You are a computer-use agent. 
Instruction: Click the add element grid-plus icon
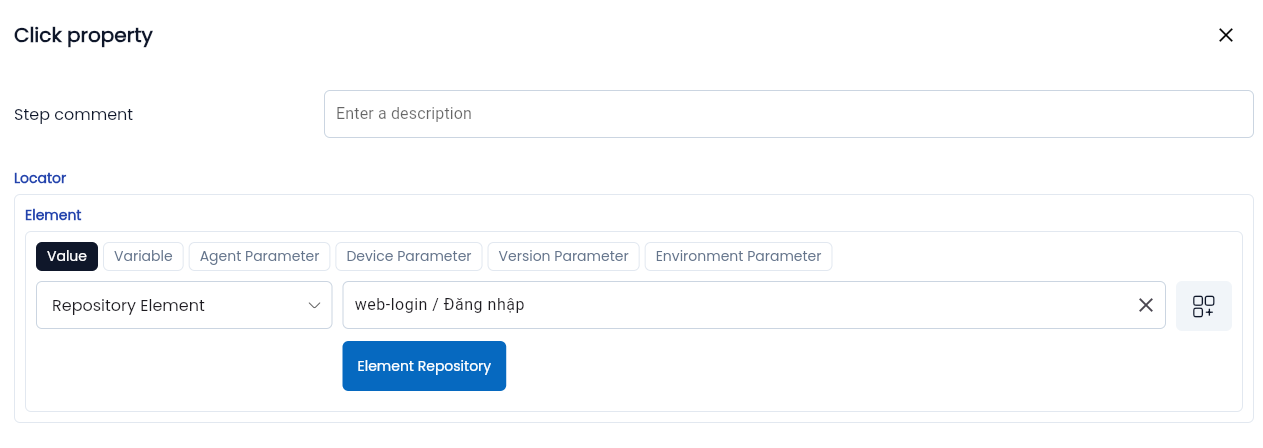point(1203,306)
